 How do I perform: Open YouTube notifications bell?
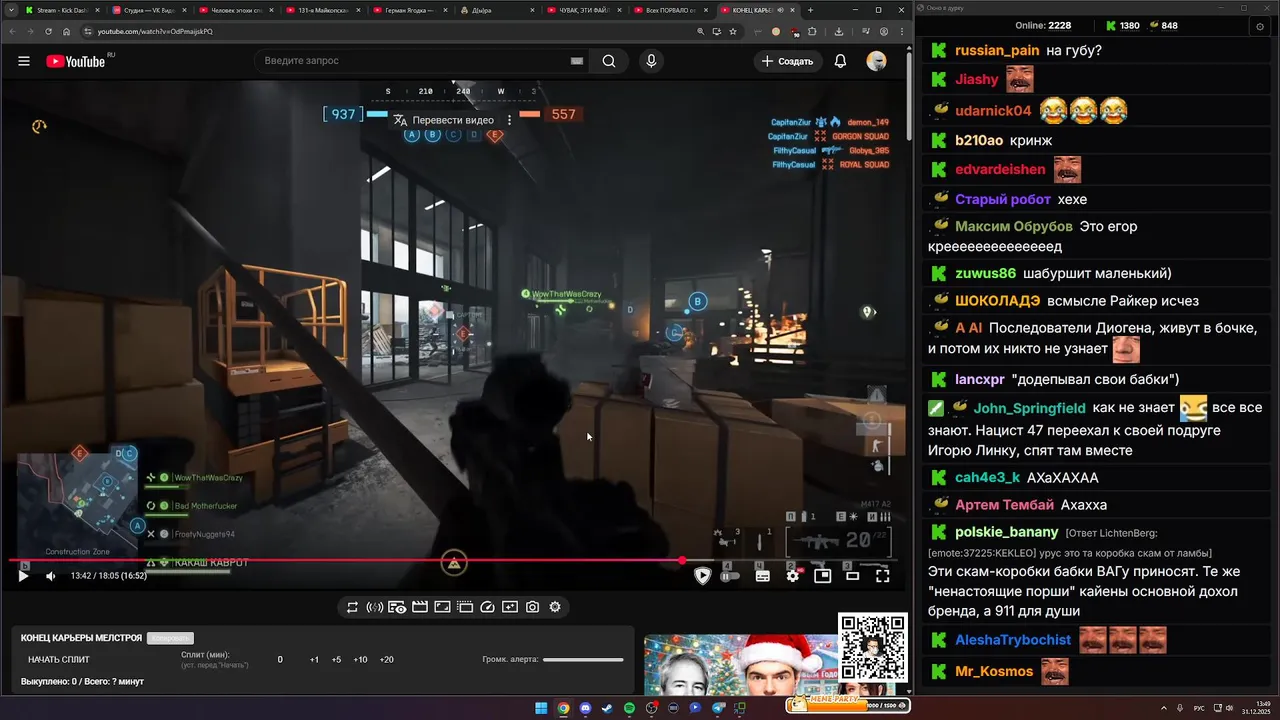840,61
